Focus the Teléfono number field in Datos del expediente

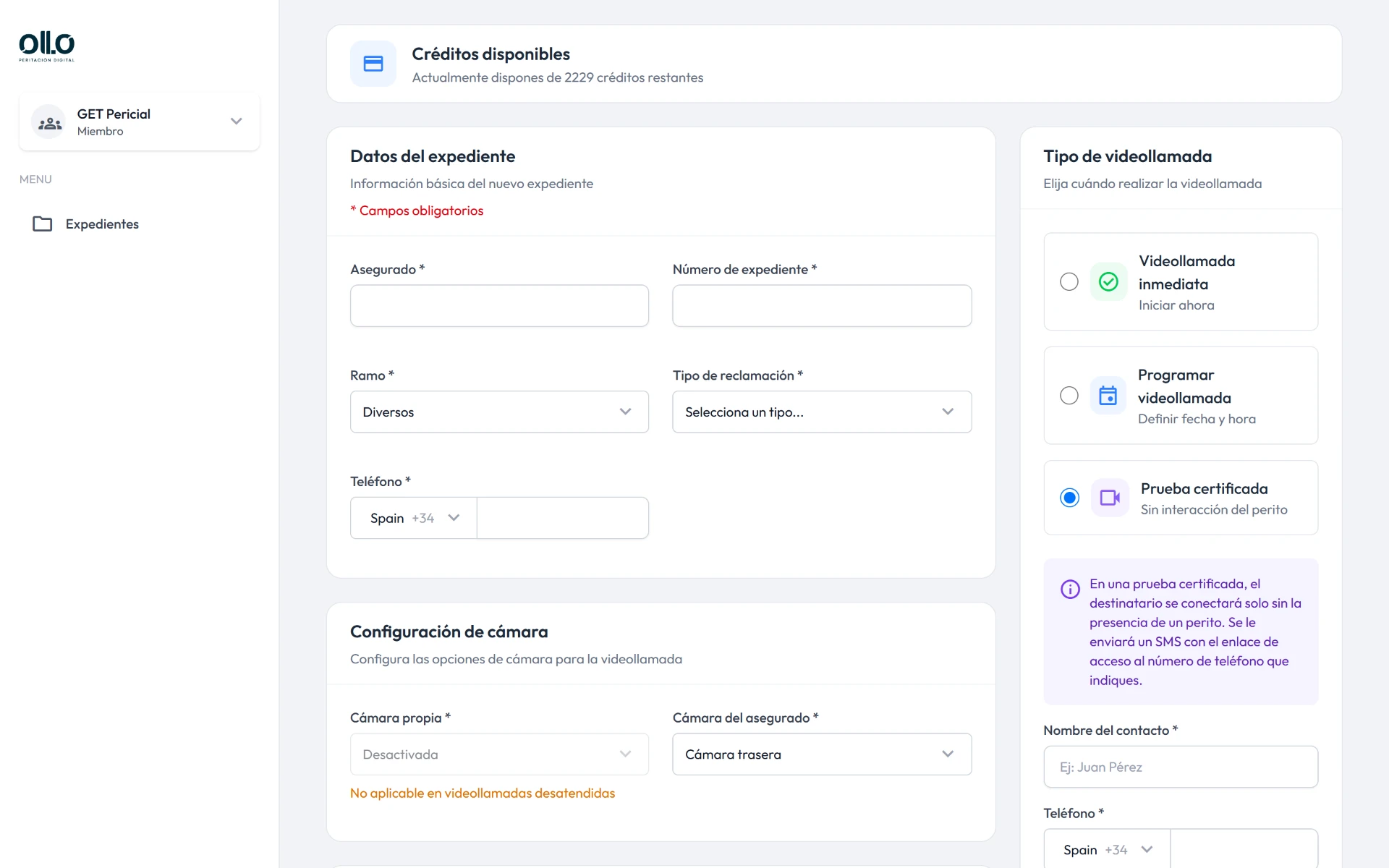(x=563, y=518)
